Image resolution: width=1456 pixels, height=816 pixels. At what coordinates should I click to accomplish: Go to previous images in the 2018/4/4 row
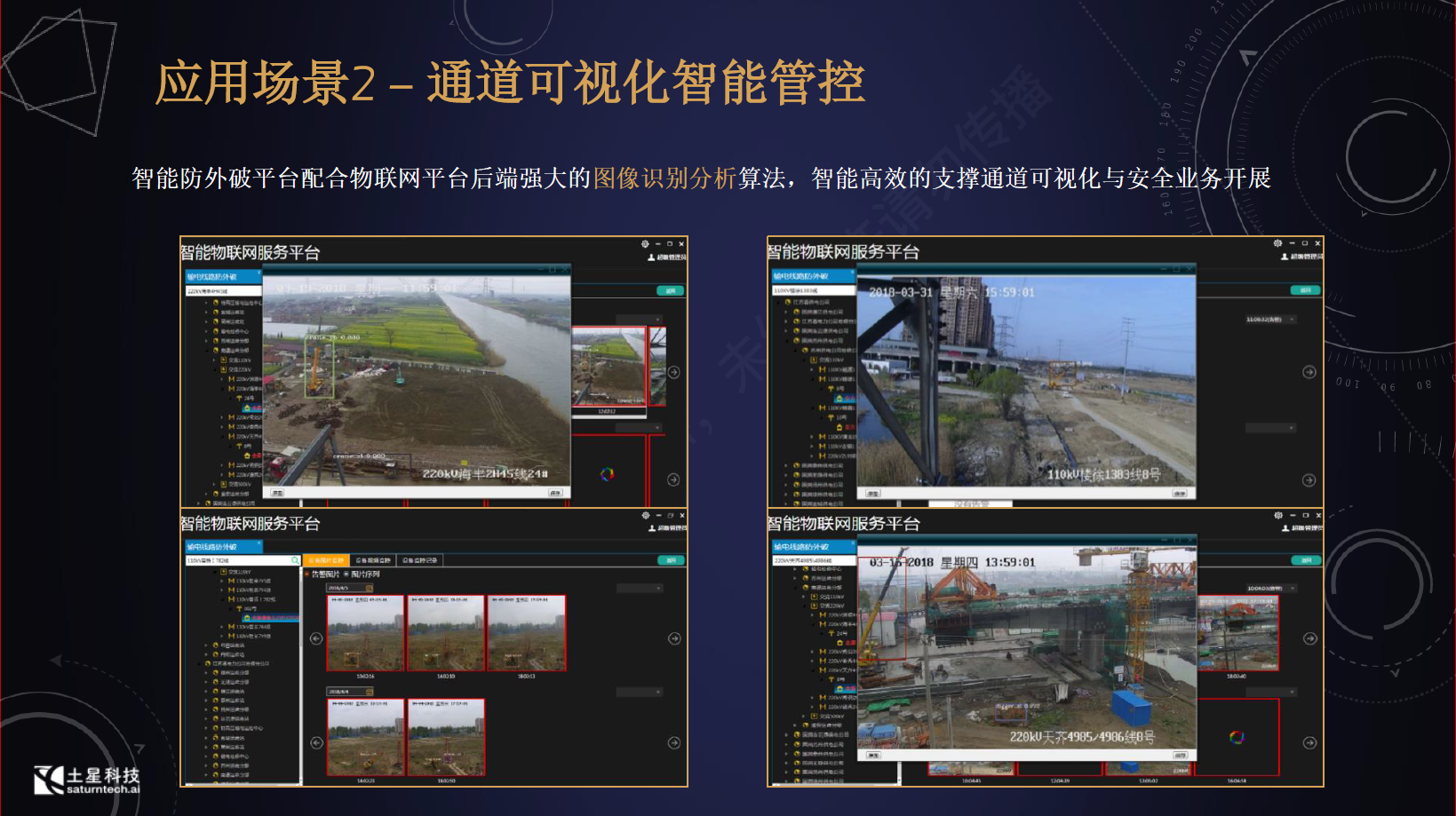[316, 742]
